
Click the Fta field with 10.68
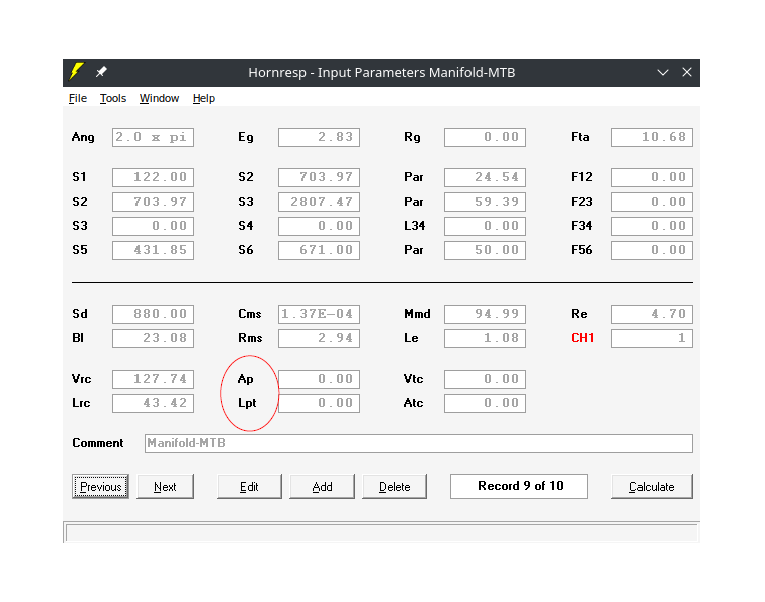(x=652, y=138)
